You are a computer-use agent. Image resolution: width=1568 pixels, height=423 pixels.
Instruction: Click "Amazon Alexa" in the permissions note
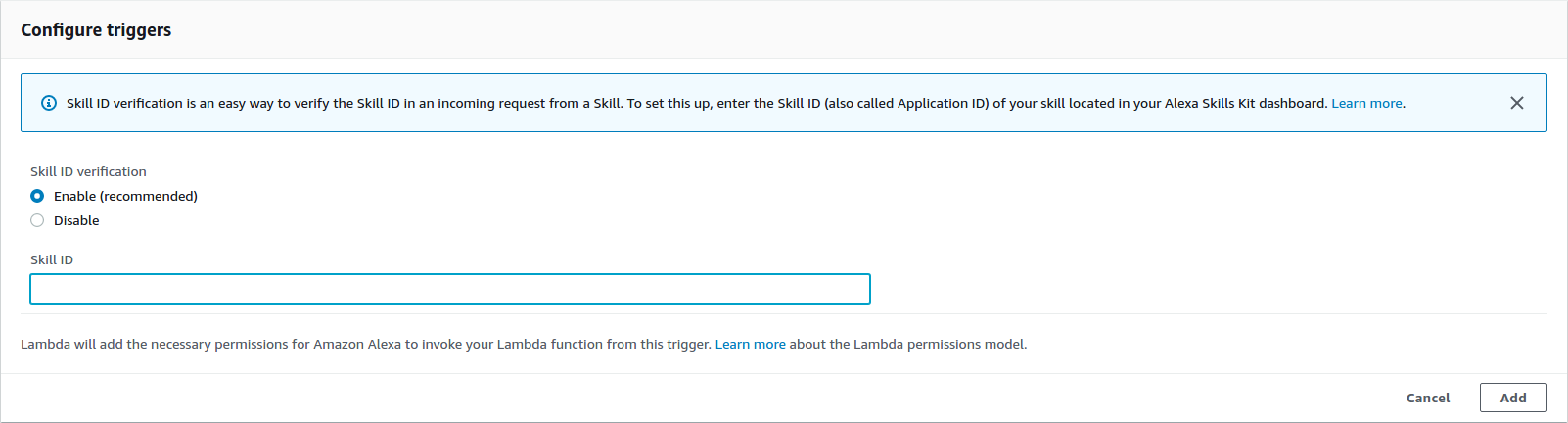357,344
